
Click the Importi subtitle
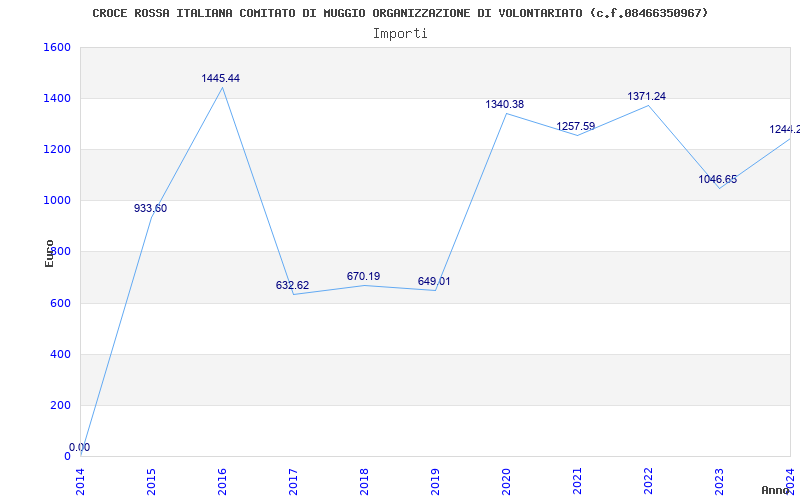point(400,34)
